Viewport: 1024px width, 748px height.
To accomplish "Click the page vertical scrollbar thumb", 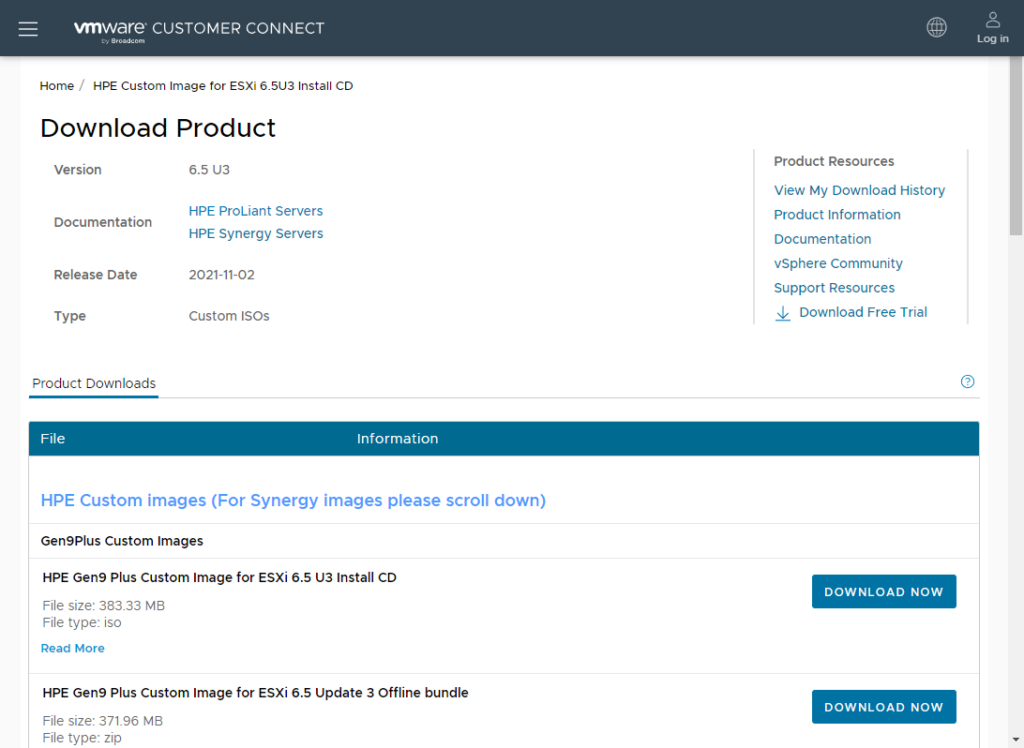I will (1016, 146).
